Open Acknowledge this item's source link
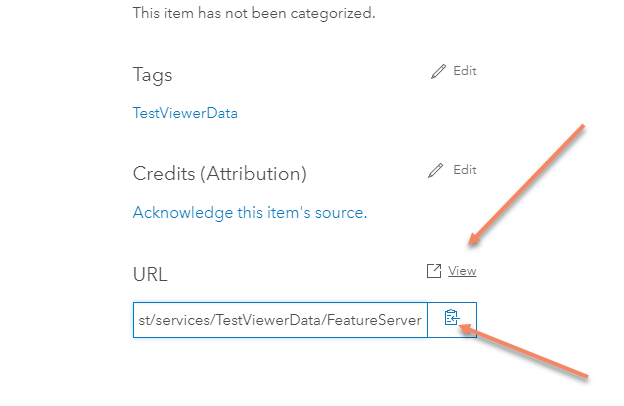The image size is (624, 406). pos(250,213)
